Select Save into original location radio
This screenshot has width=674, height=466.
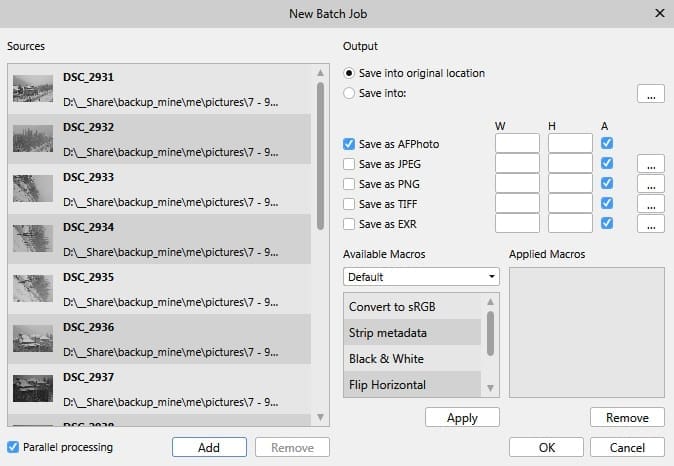[349, 73]
